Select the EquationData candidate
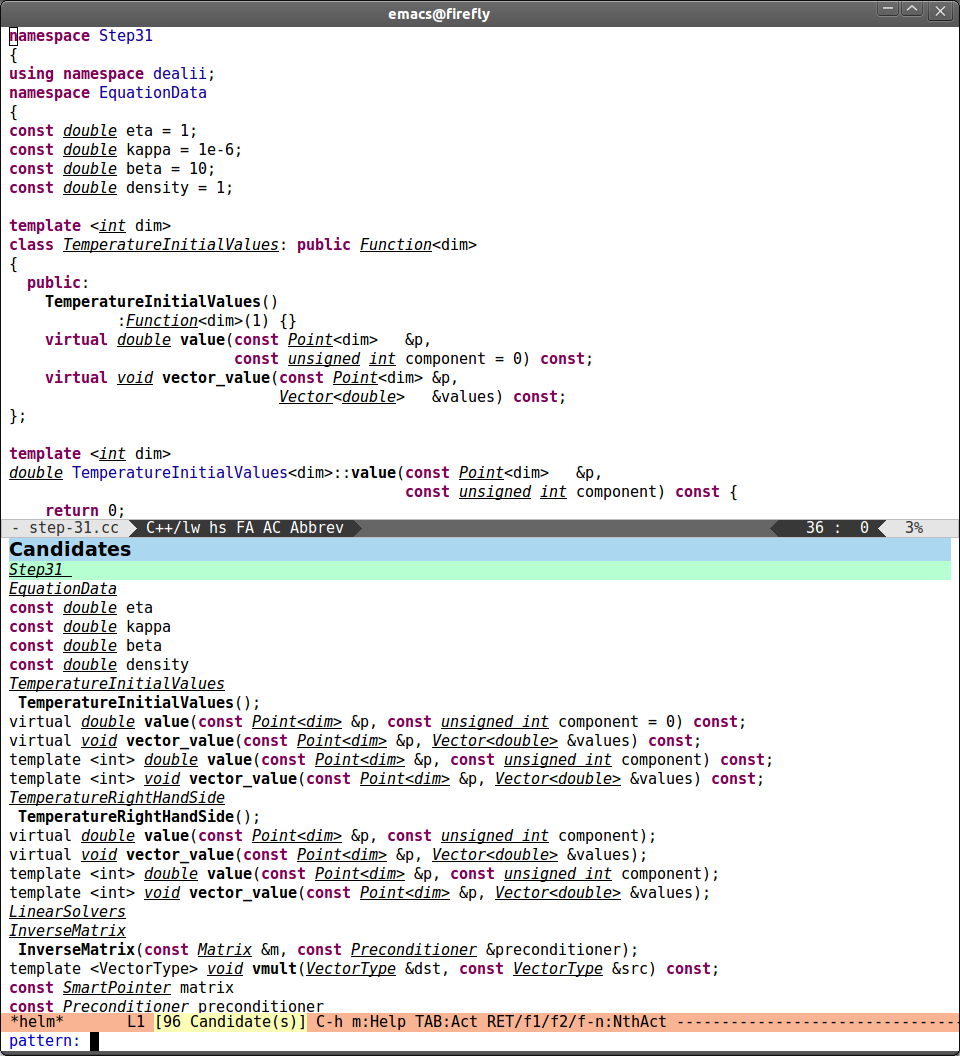Viewport: 960px width, 1056px height. (63, 589)
